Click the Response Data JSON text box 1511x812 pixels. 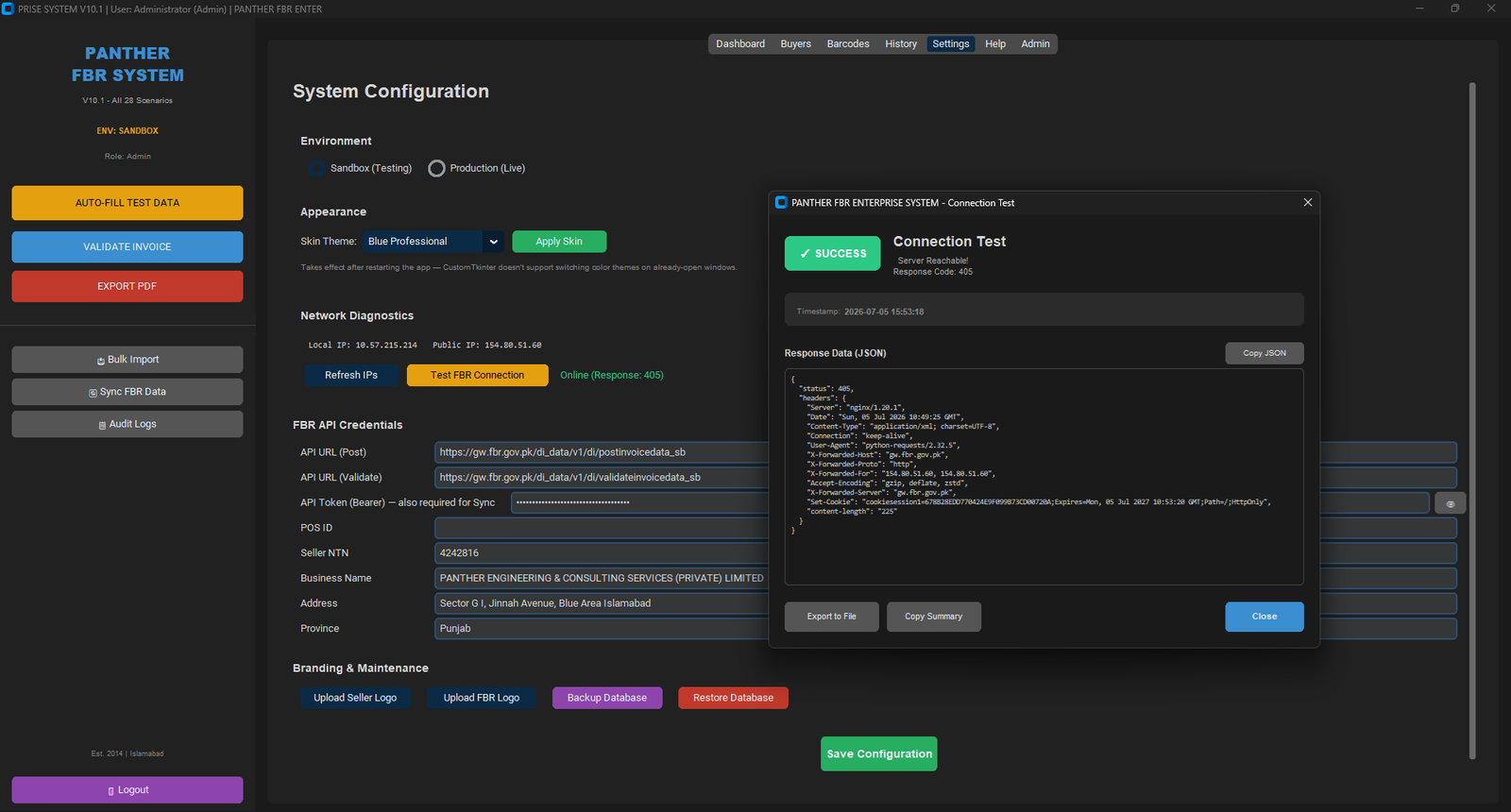[x=1044, y=477]
